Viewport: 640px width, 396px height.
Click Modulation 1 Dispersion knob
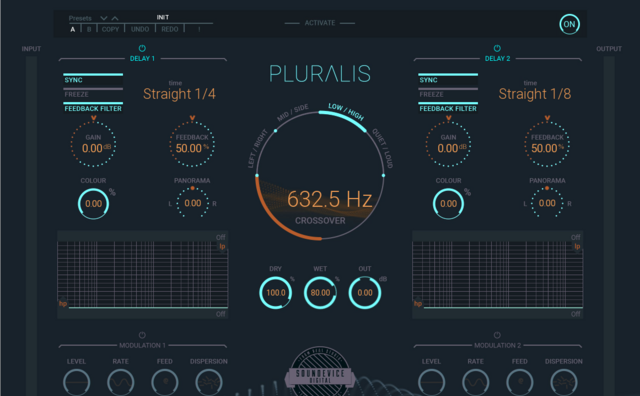[209, 382]
